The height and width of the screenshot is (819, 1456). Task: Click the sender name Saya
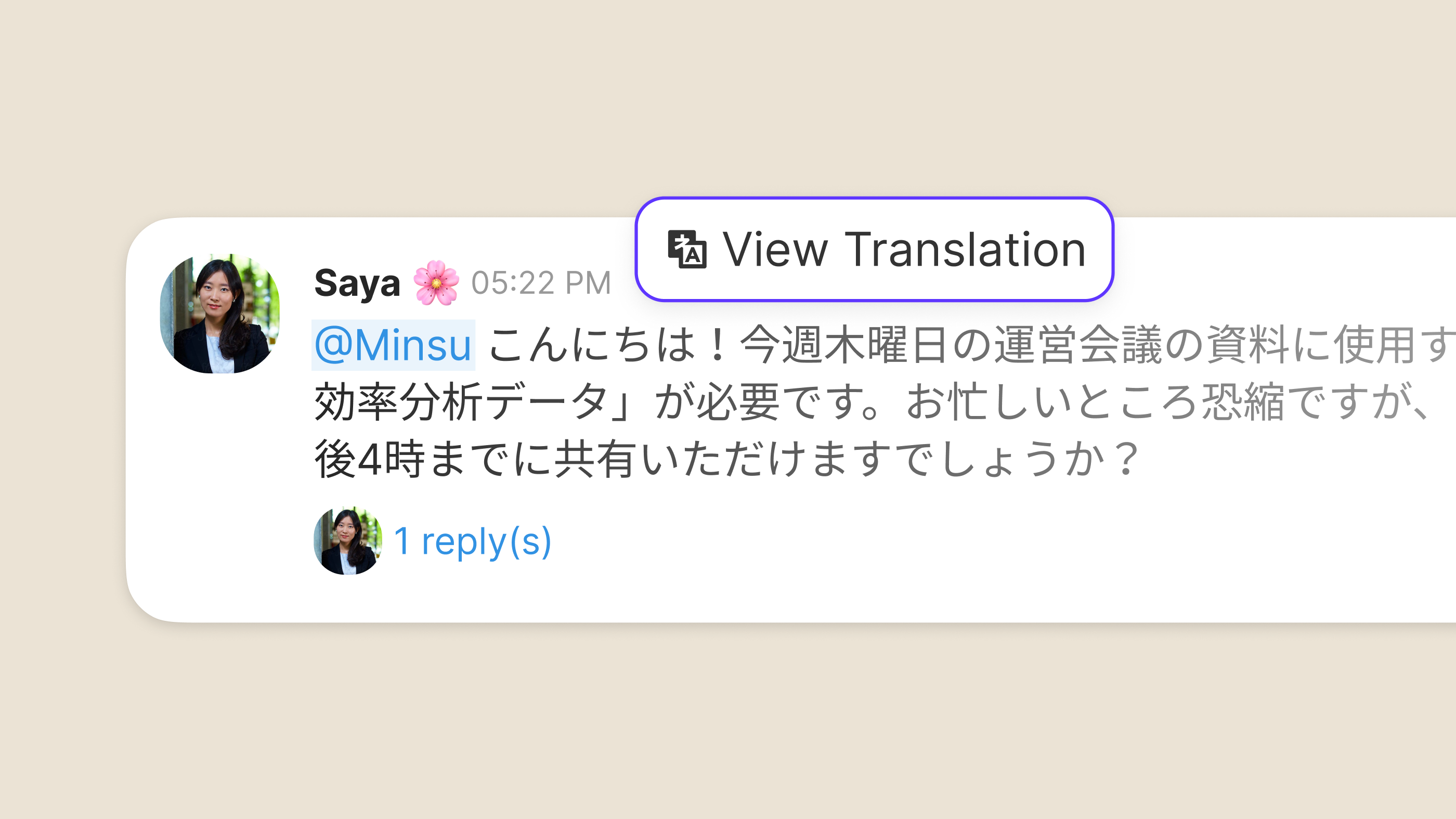[x=357, y=282]
